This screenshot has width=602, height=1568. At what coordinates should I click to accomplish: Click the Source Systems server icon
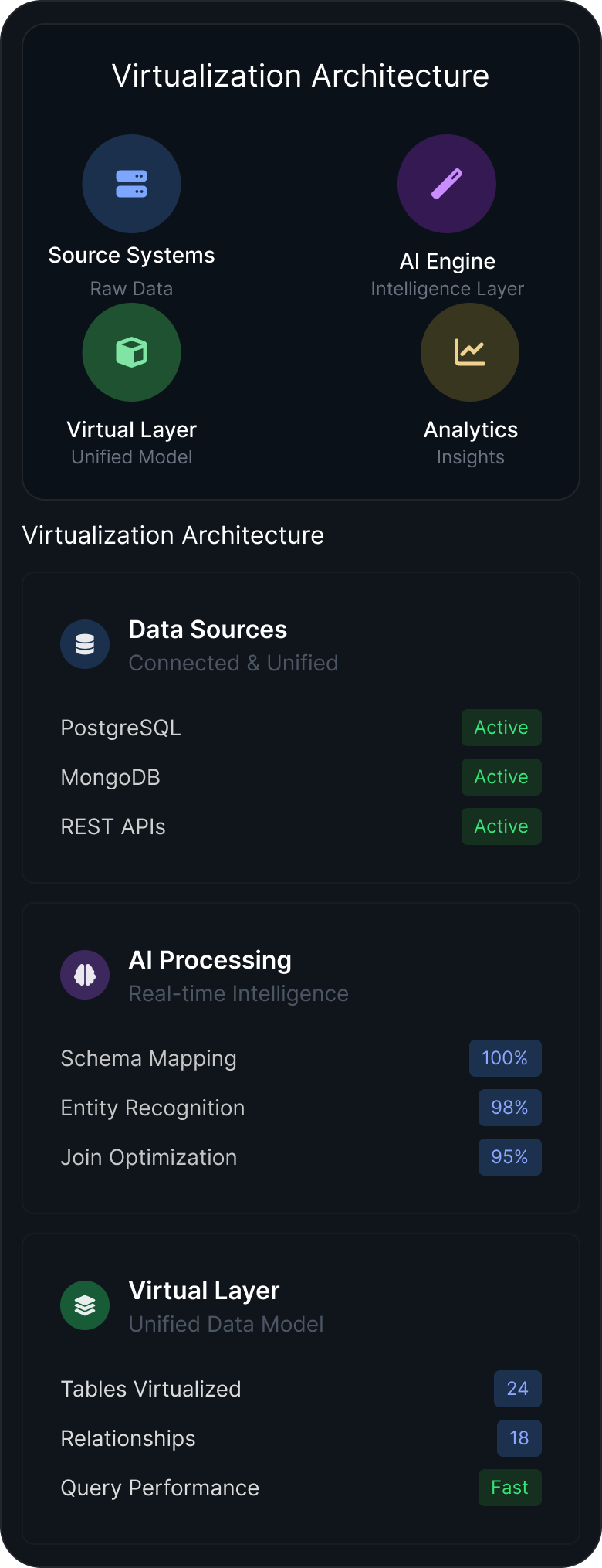tap(131, 184)
